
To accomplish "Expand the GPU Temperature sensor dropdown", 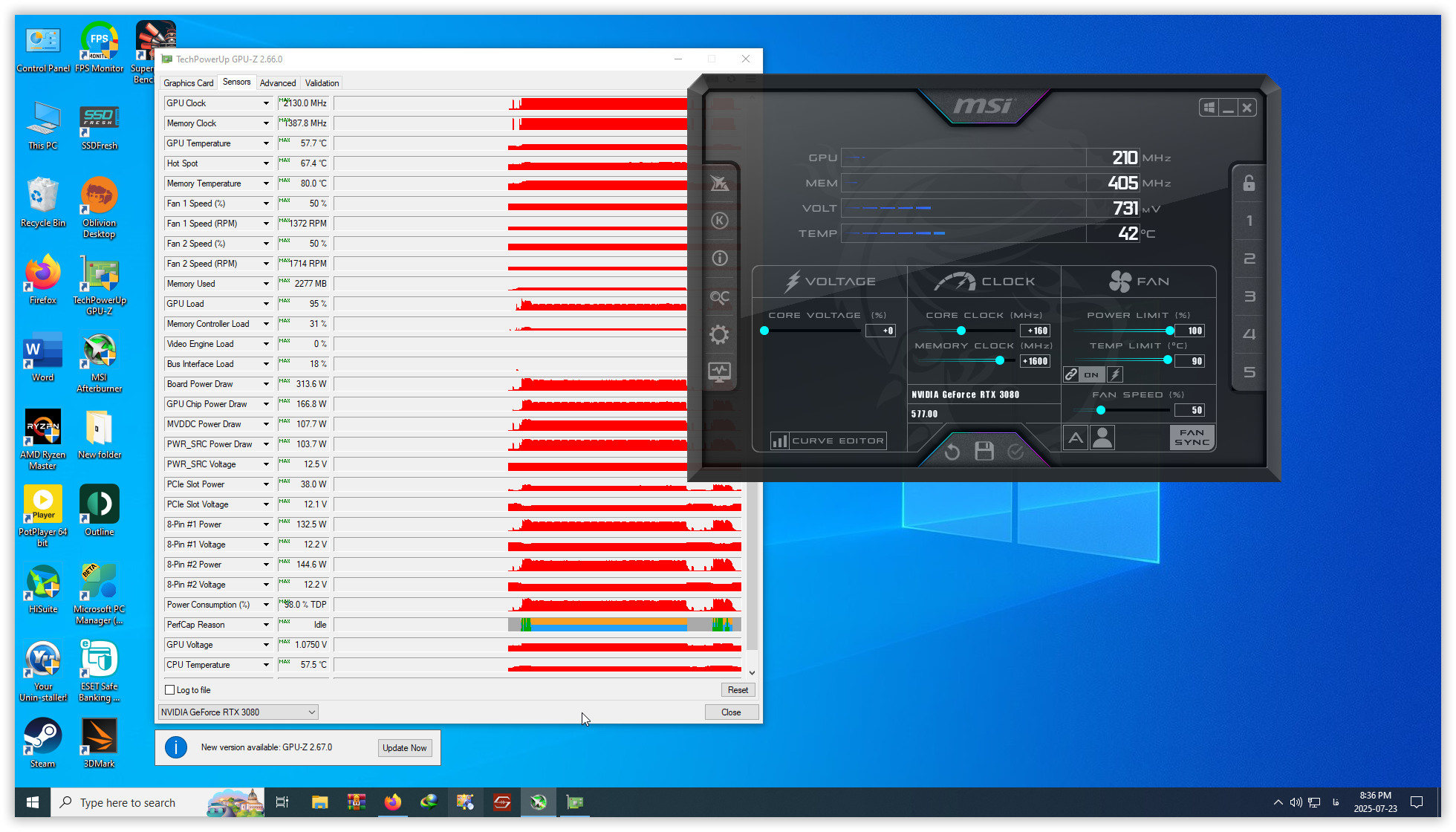I will click(x=266, y=143).
